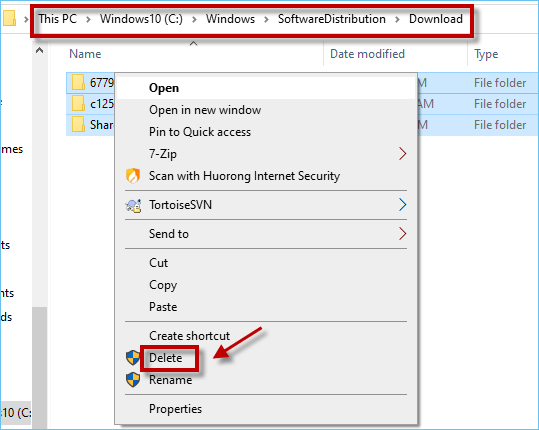Click the Huorong Internet Security flame icon

(133, 176)
